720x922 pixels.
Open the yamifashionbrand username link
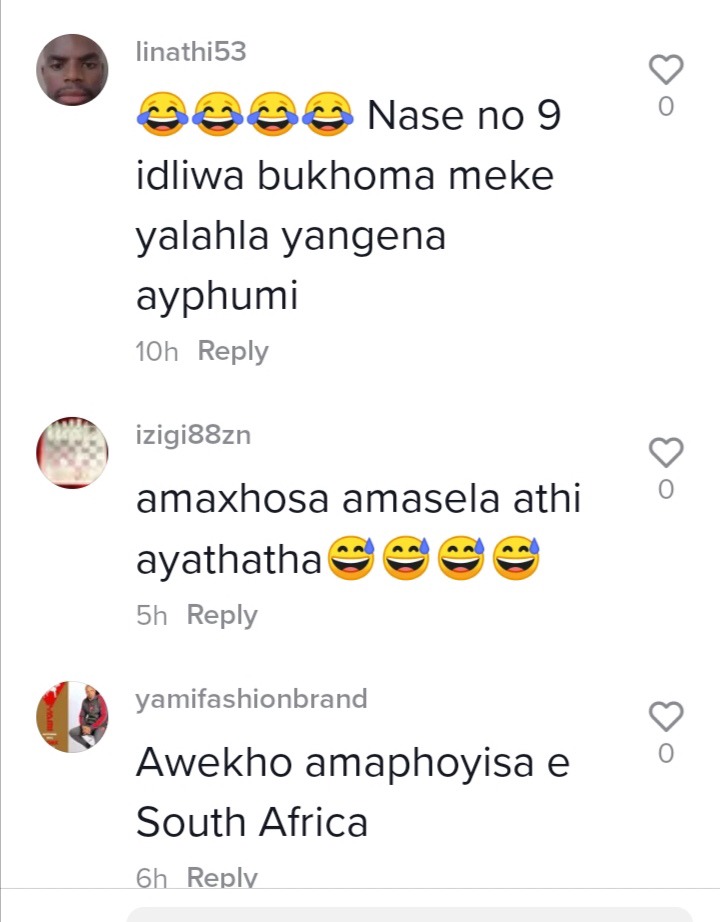(x=251, y=699)
